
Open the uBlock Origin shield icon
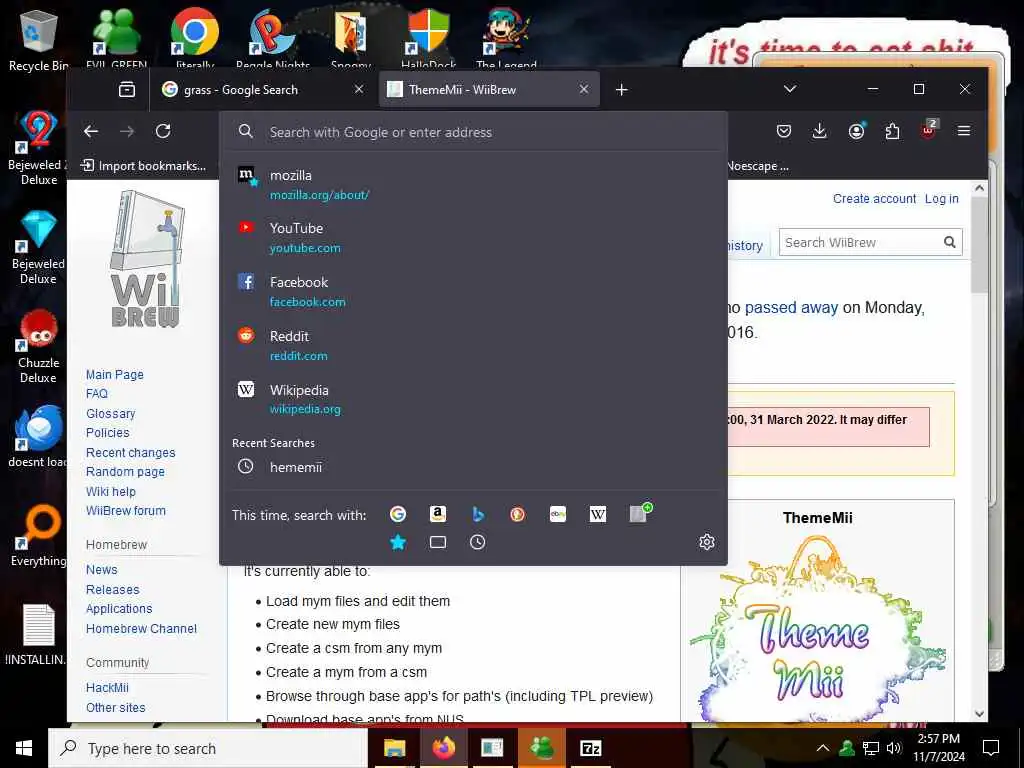coord(929,130)
